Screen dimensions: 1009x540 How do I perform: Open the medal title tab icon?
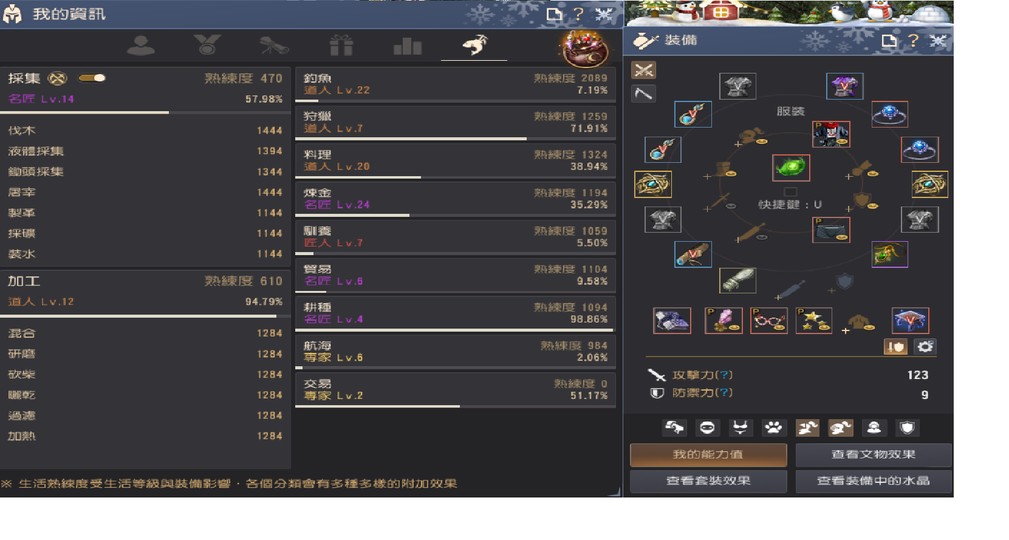click(207, 45)
